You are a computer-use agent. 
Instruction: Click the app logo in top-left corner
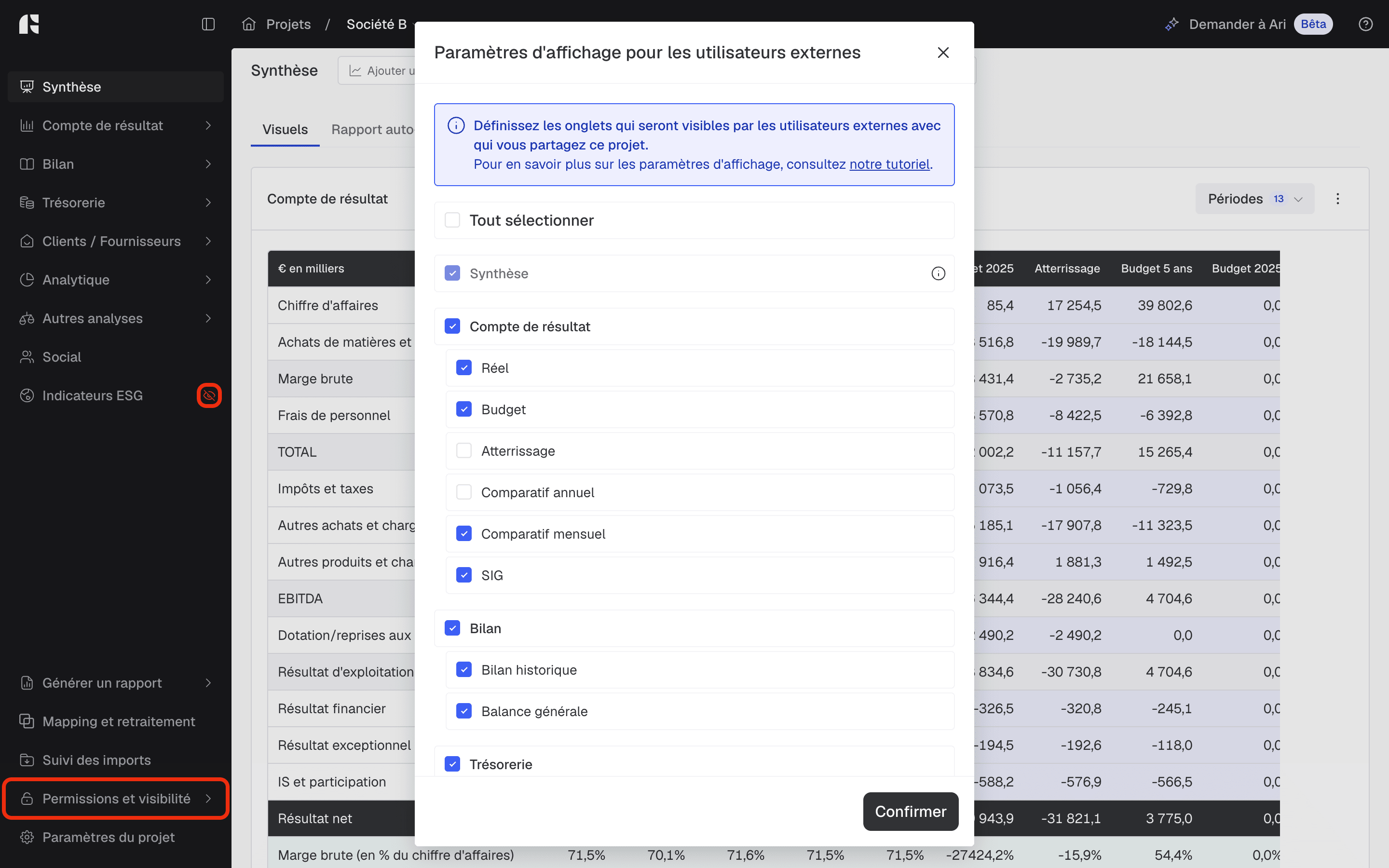pyautogui.click(x=29, y=24)
